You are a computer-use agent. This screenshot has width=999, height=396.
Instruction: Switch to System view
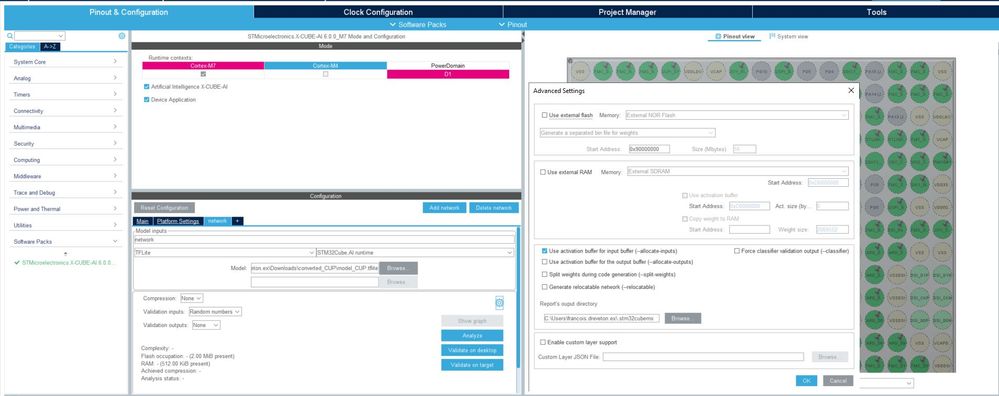tap(789, 36)
